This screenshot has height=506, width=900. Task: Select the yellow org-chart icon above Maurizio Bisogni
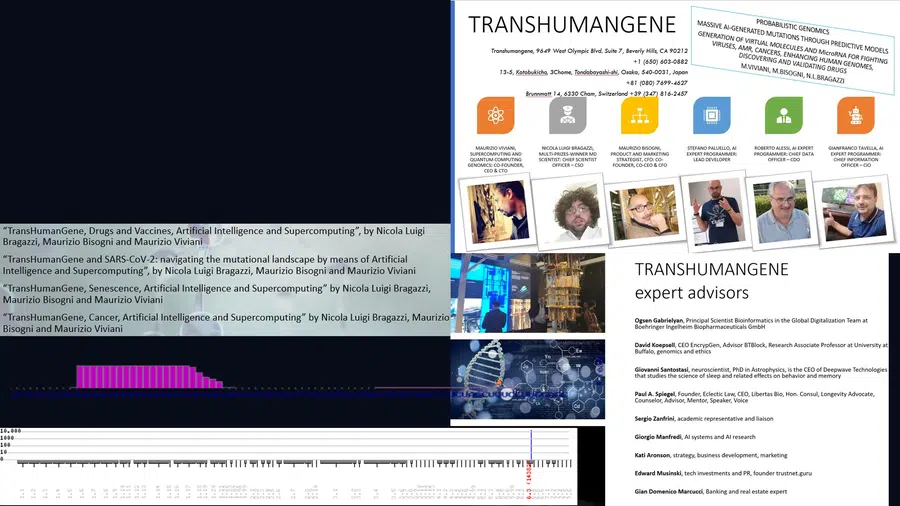639,115
